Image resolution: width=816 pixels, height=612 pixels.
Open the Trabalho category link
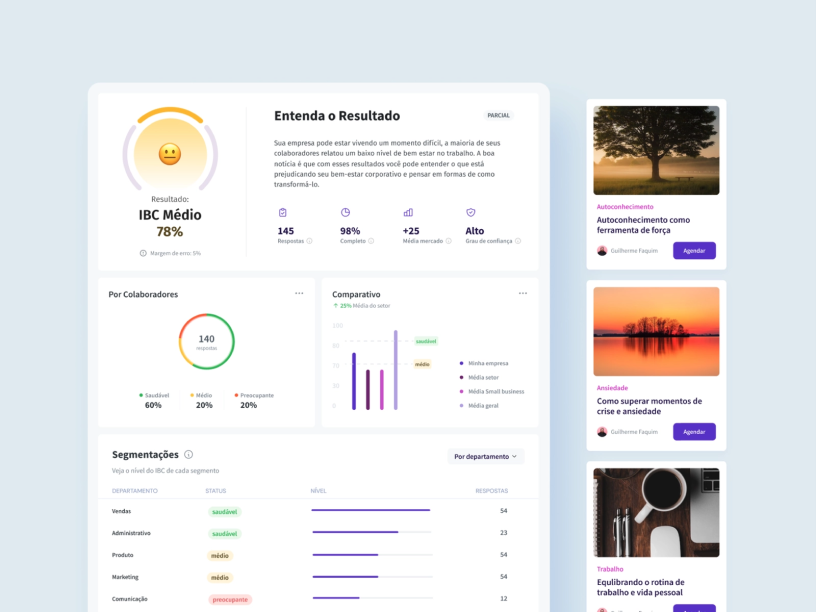click(610, 569)
